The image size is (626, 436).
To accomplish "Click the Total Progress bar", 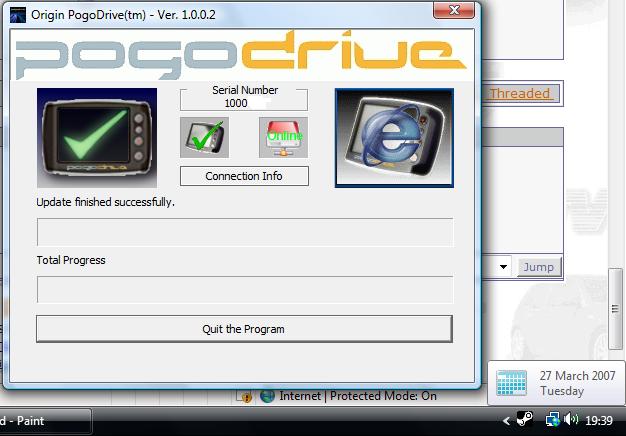I will point(245,289).
